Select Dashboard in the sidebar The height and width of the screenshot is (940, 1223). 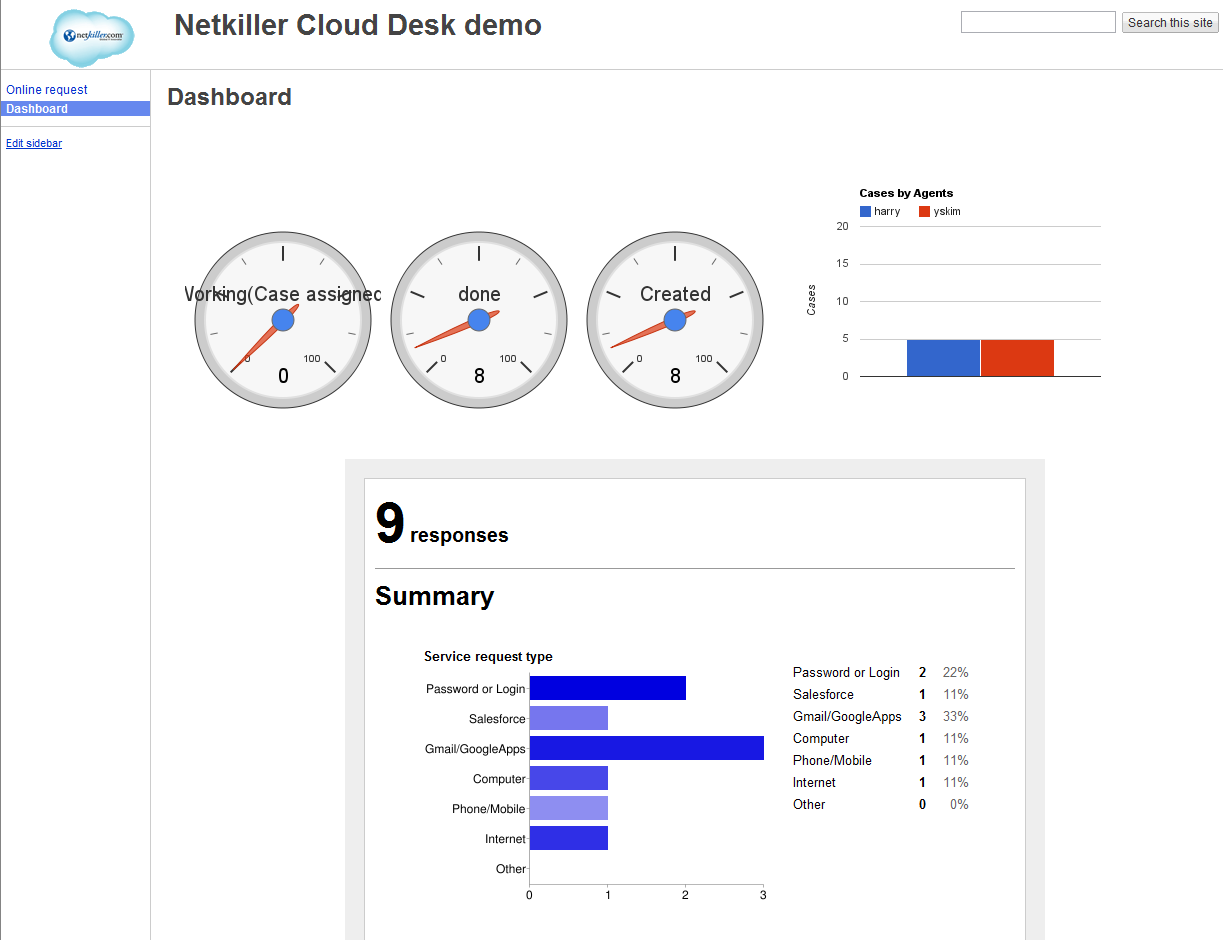(x=75, y=109)
